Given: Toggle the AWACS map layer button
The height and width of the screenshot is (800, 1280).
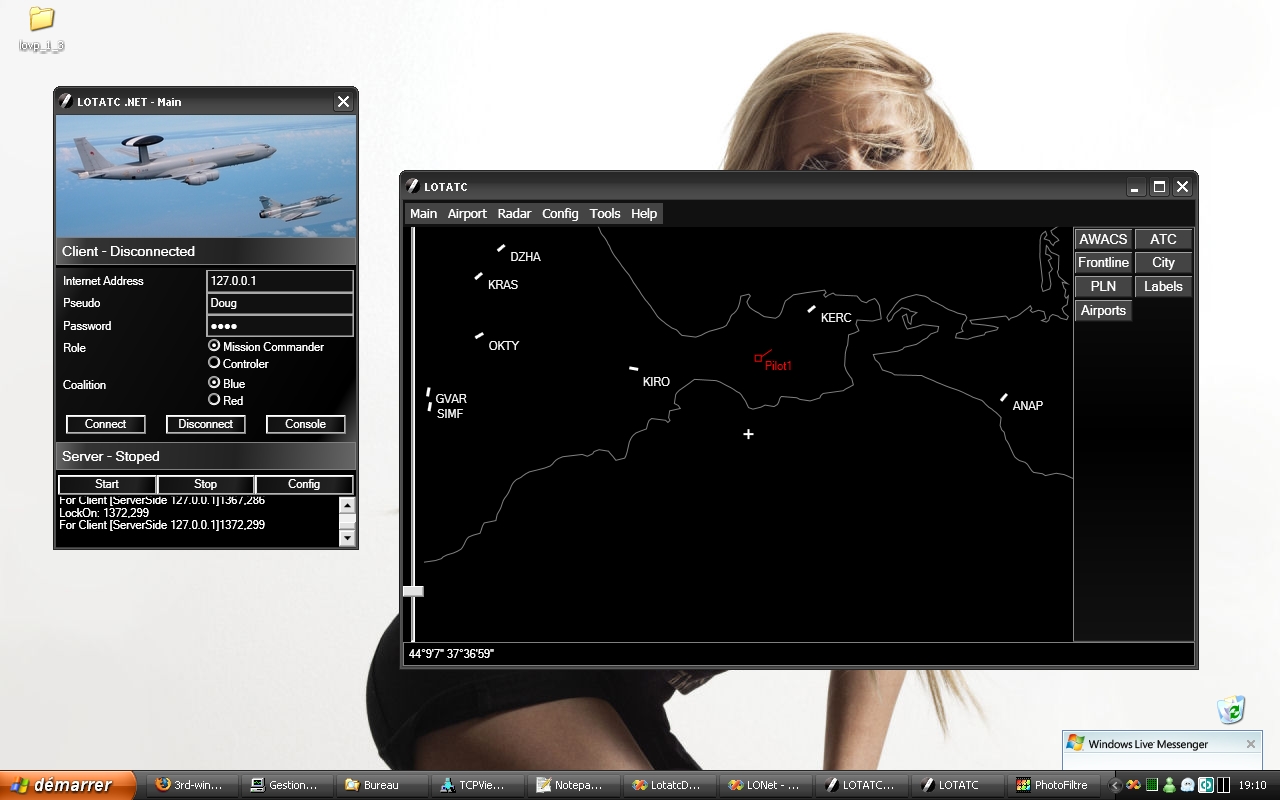Looking at the screenshot, I should (x=1103, y=239).
